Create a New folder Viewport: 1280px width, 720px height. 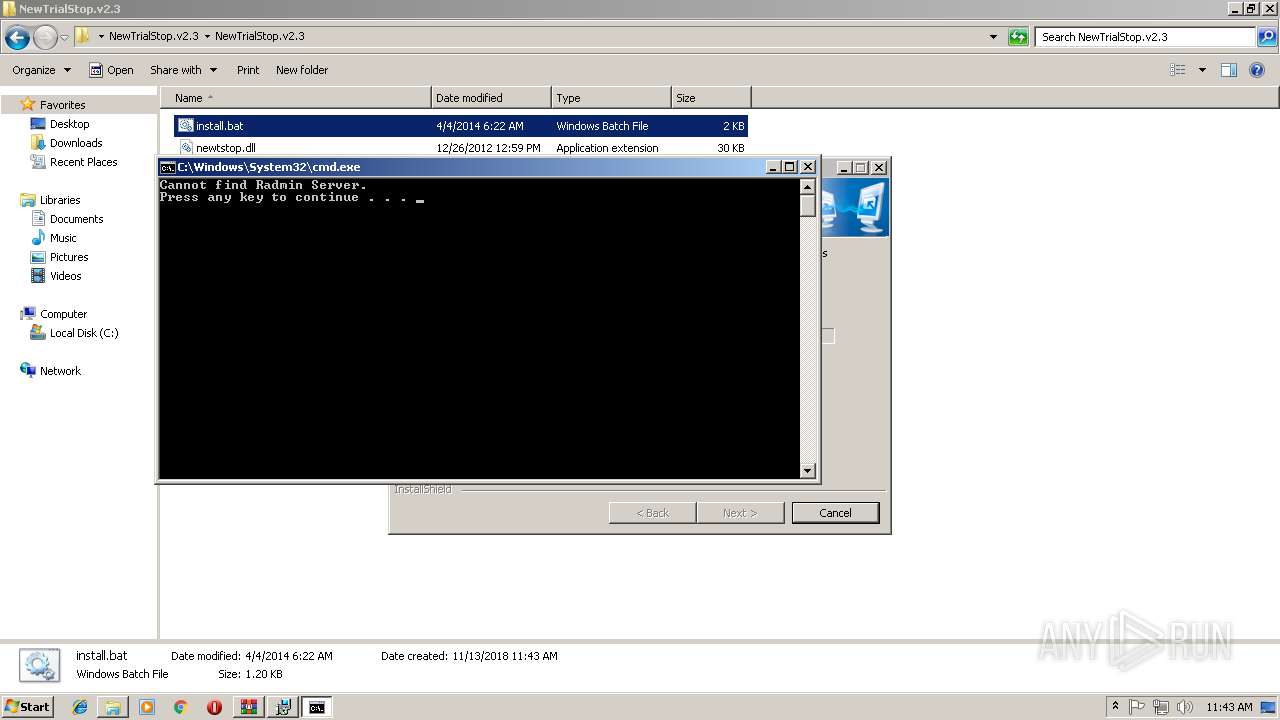tap(302, 70)
